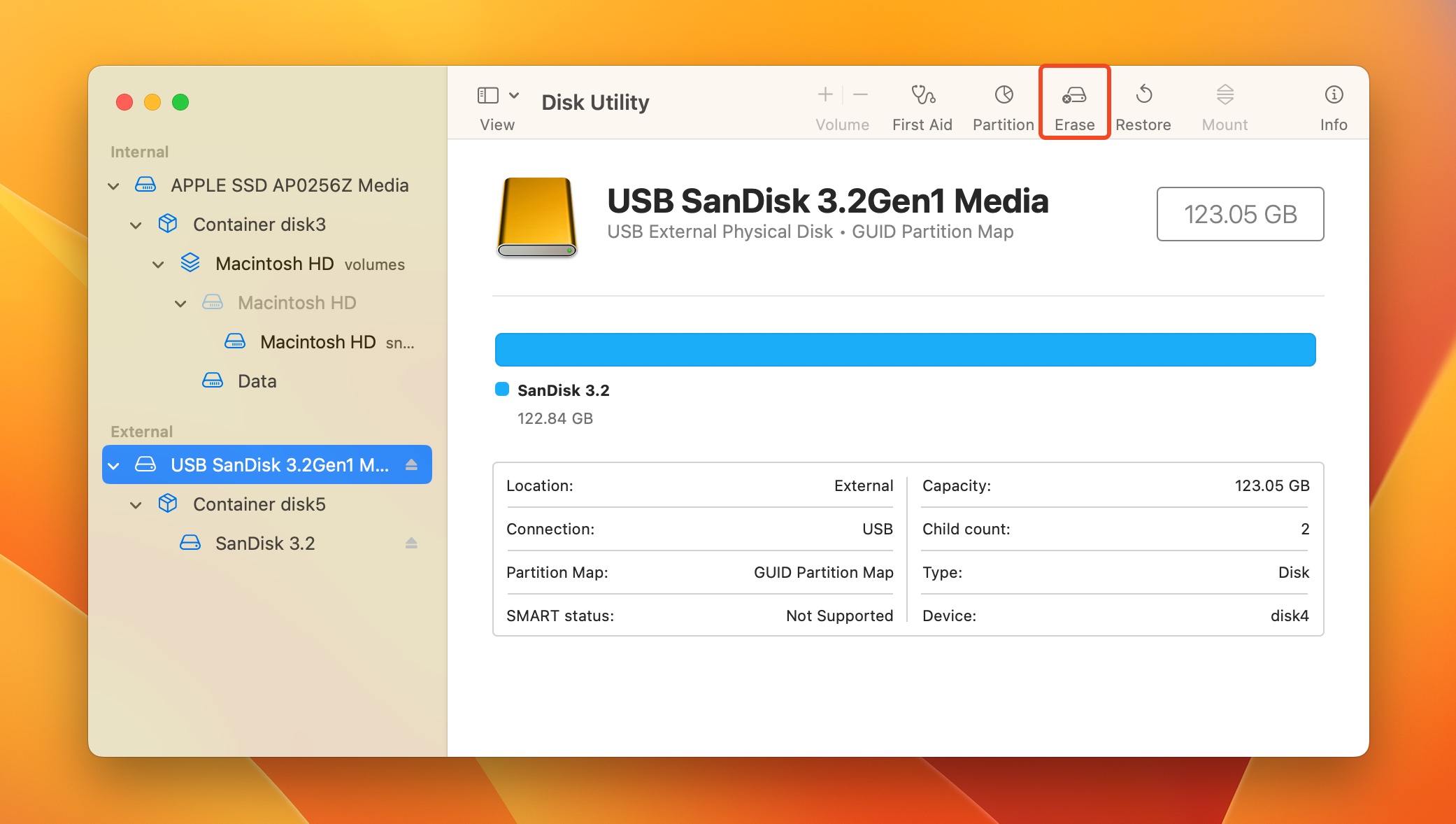Click the blue SanDisk 3.2 legend swatch
The width and height of the screenshot is (1456, 824).
pos(502,389)
